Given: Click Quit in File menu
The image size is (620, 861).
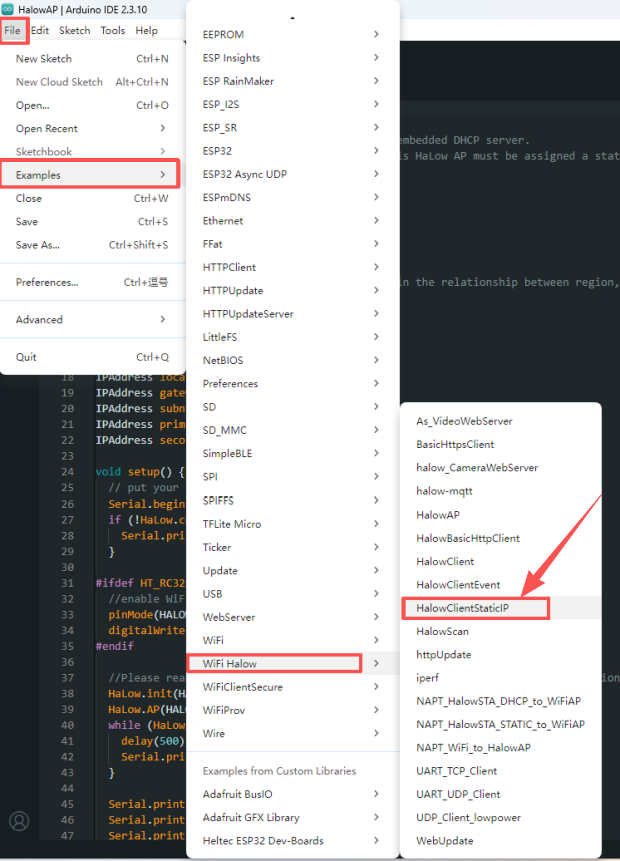Looking at the screenshot, I should coord(92,357).
